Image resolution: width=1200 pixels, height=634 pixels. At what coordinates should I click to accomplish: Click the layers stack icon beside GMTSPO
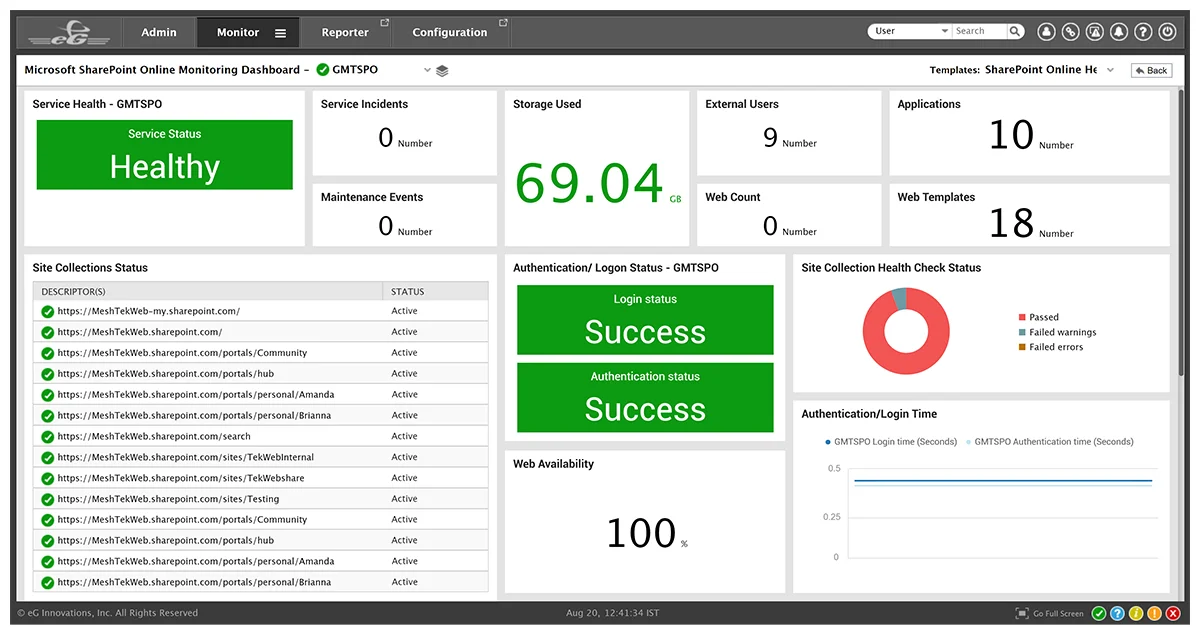pos(442,71)
